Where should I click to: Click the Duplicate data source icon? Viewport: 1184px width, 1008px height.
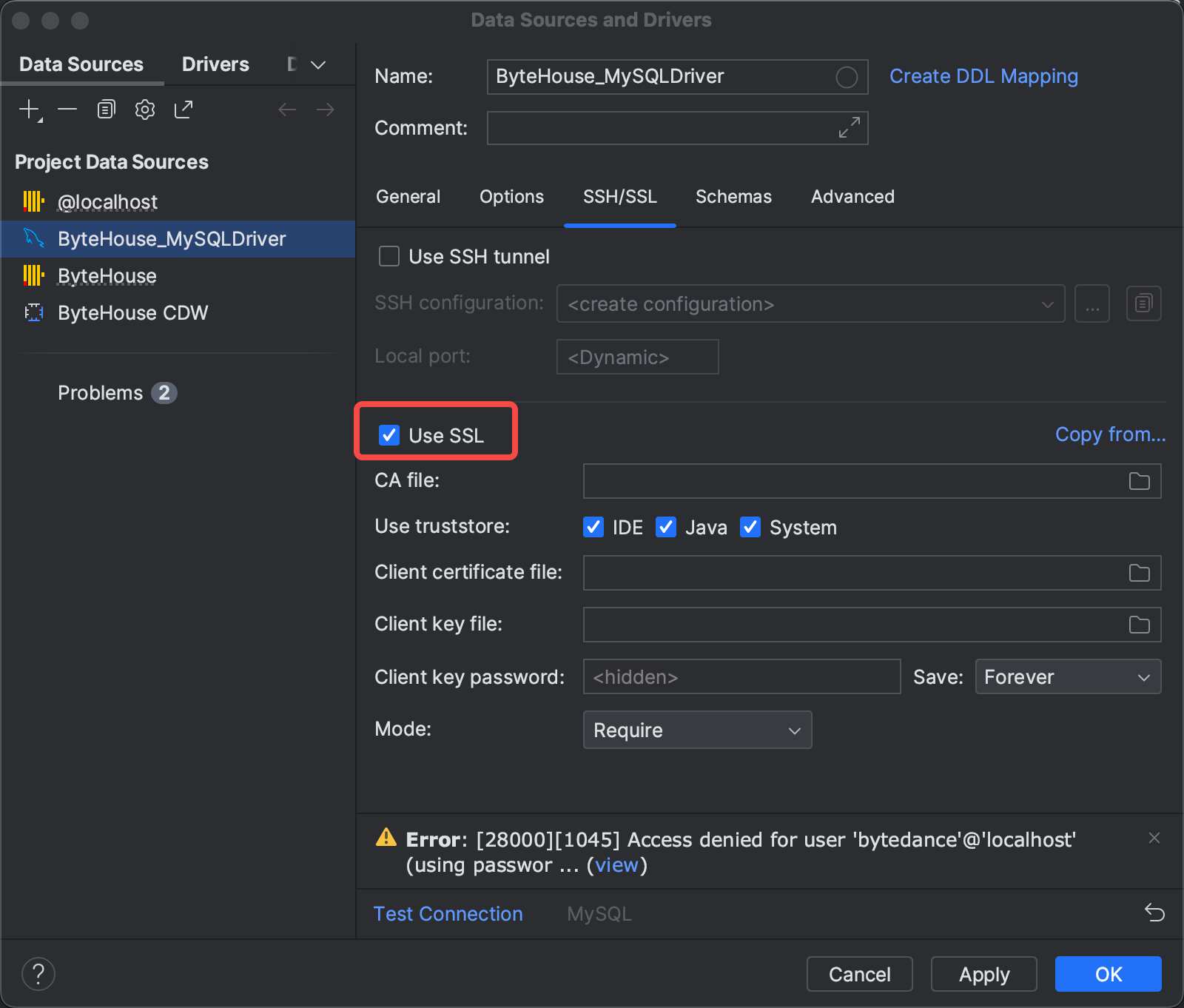coord(107,110)
